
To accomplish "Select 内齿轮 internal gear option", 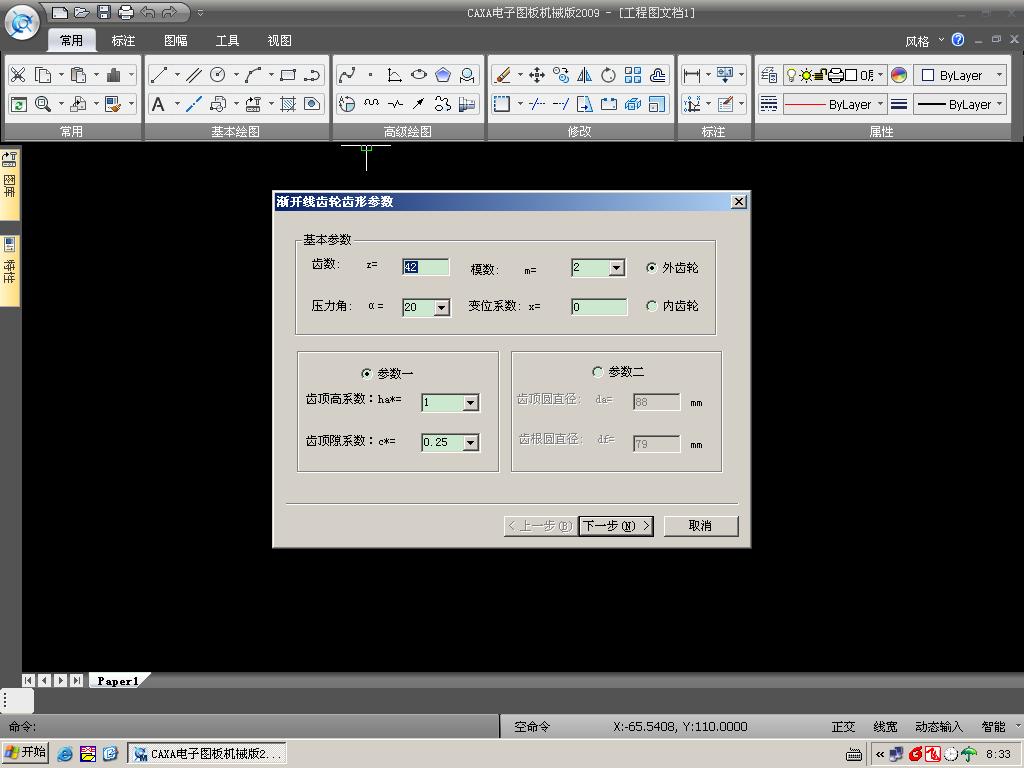I will click(x=672, y=306).
